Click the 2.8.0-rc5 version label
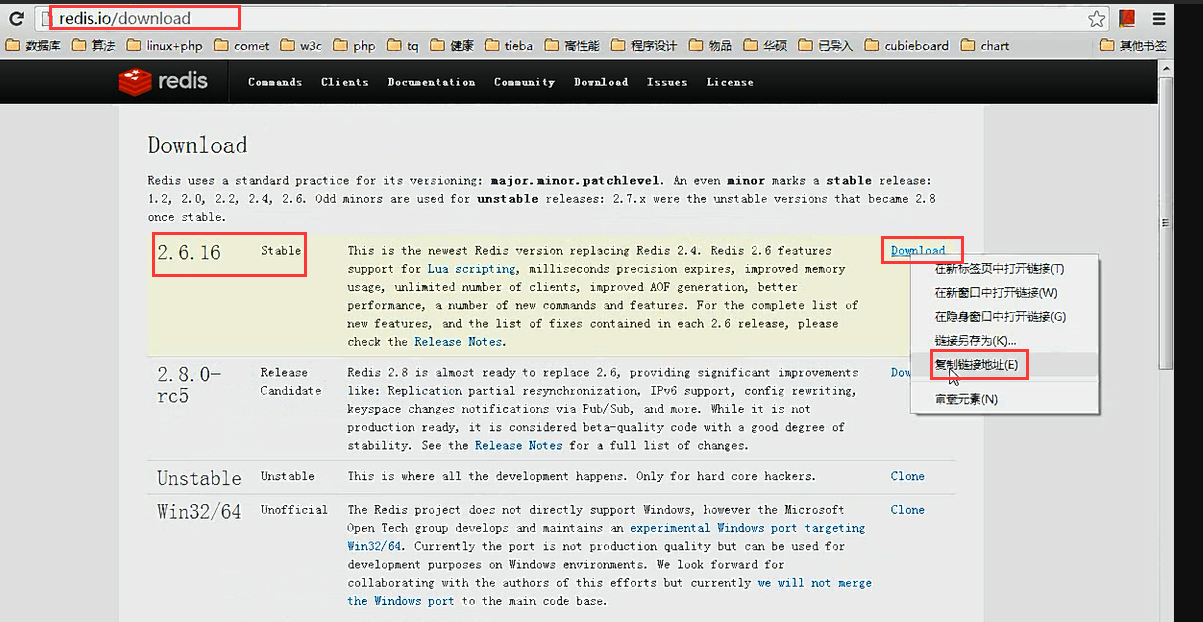The height and width of the screenshot is (622, 1203). click(x=189, y=385)
